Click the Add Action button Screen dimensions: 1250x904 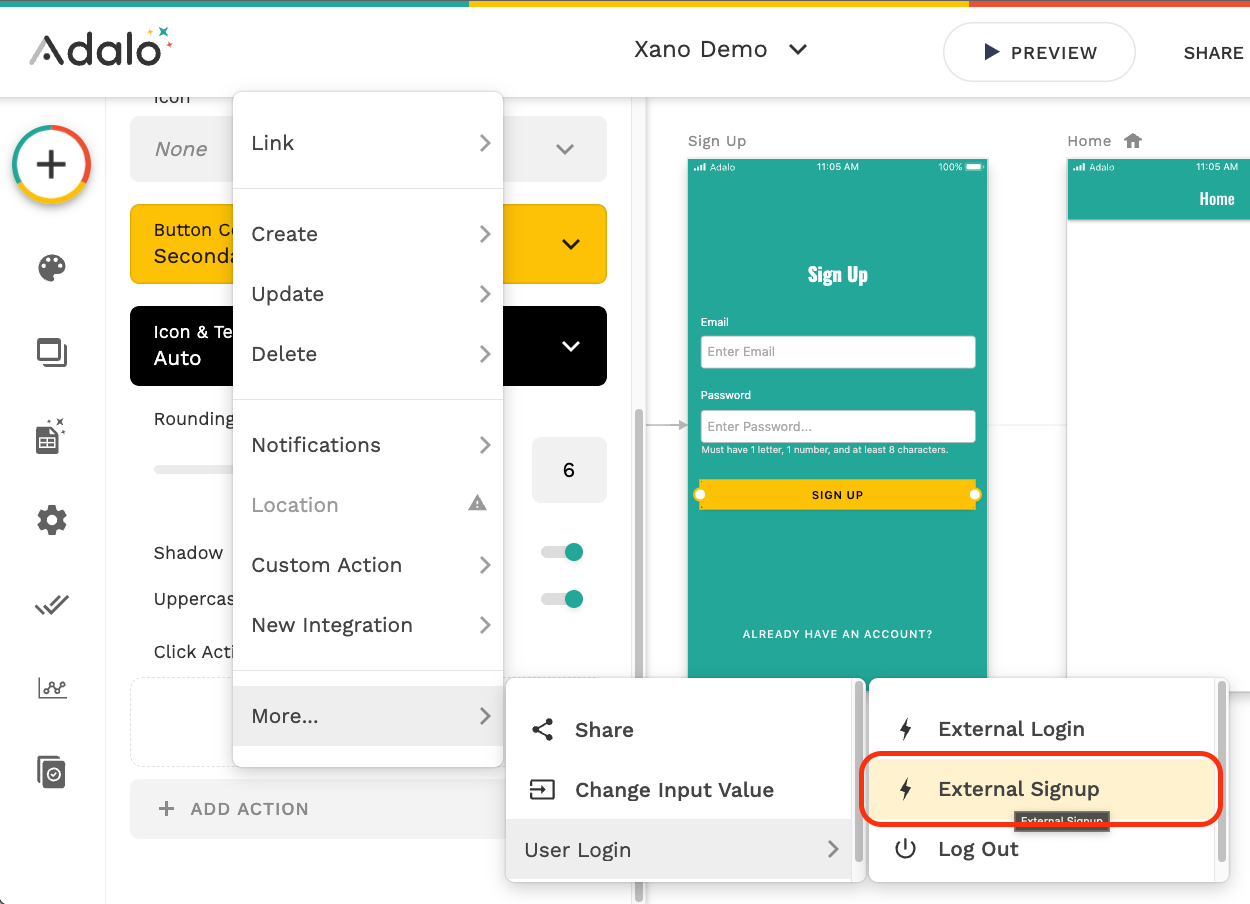237,809
